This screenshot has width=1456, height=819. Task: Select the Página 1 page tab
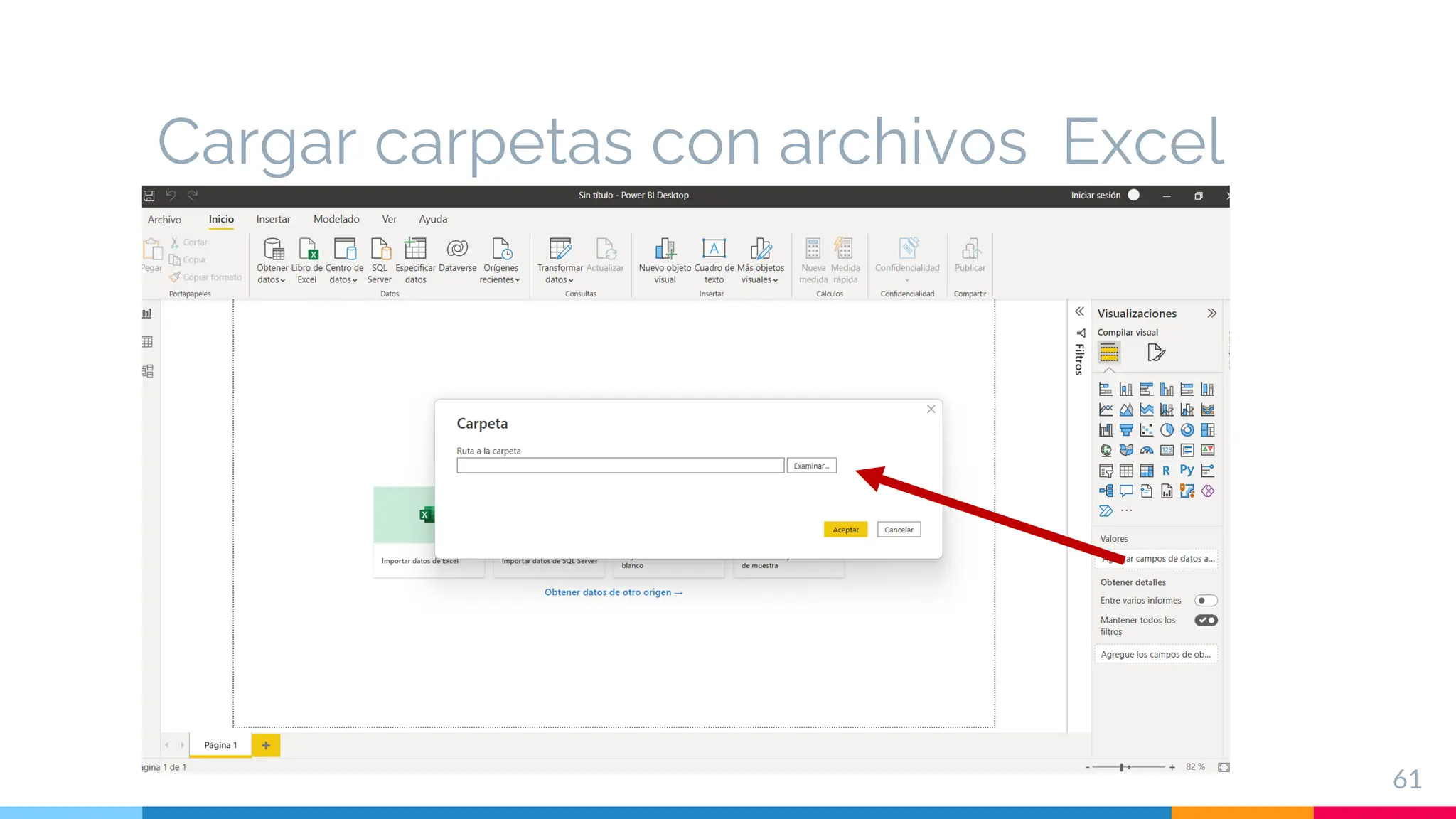click(x=220, y=745)
